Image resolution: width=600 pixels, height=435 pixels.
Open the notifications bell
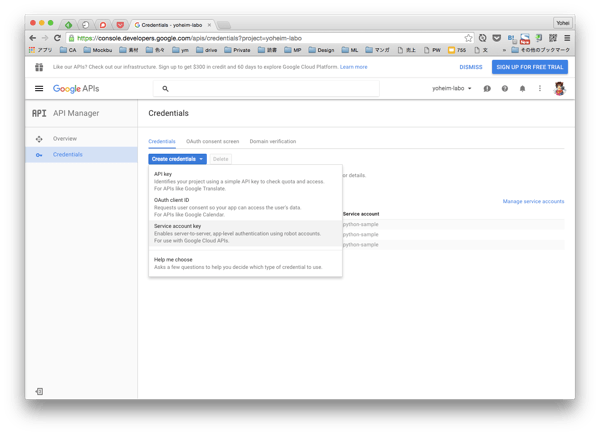522,89
